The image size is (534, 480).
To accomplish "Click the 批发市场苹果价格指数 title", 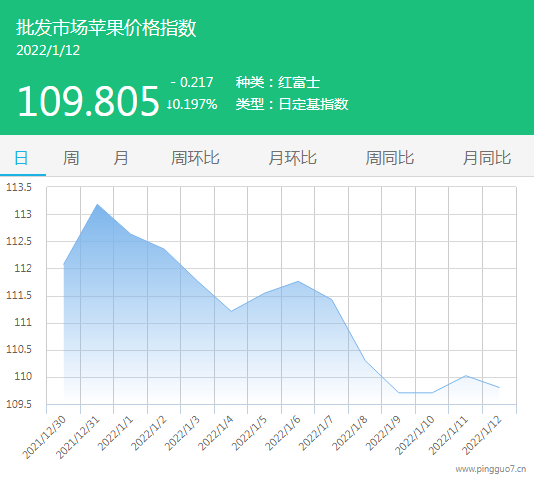I will pyautogui.click(x=106, y=28).
